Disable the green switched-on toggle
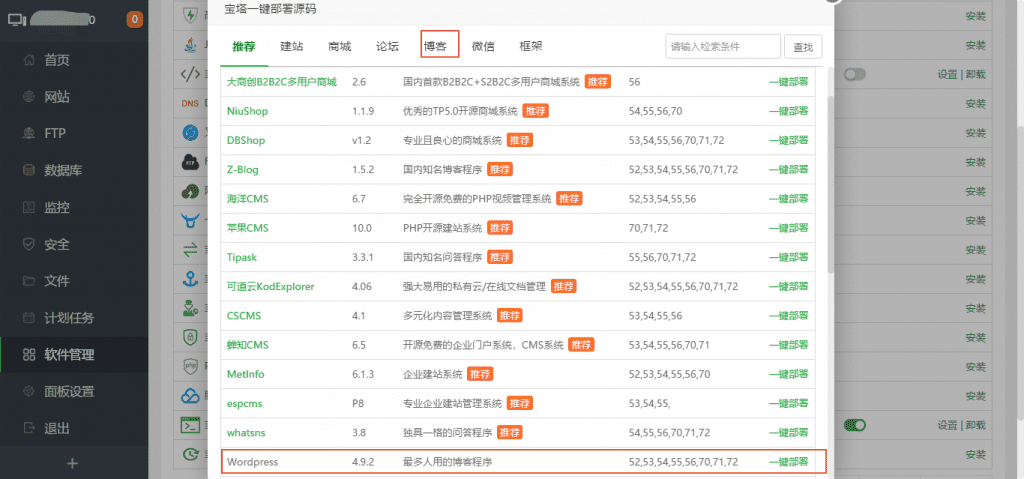Screen dimensions: 1024x479 pos(854,425)
